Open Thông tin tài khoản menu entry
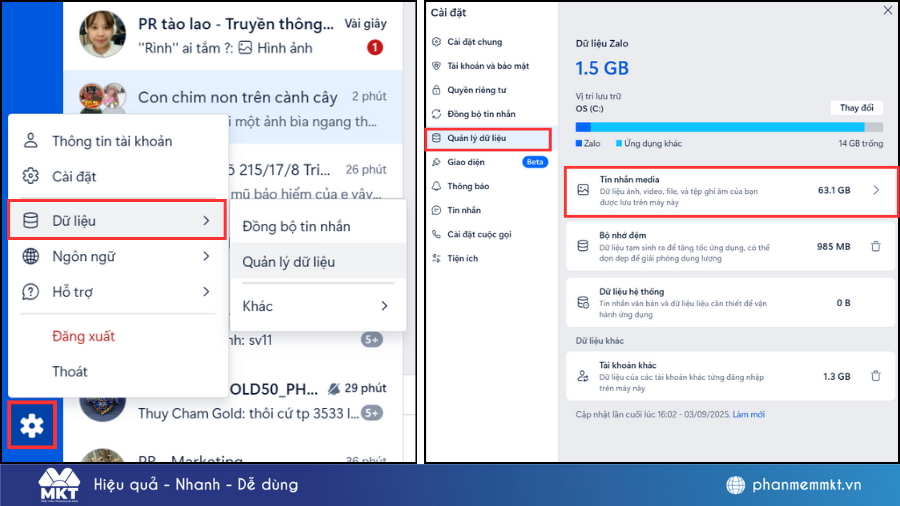The height and width of the screenshot is (506, 900). [118, 141]
